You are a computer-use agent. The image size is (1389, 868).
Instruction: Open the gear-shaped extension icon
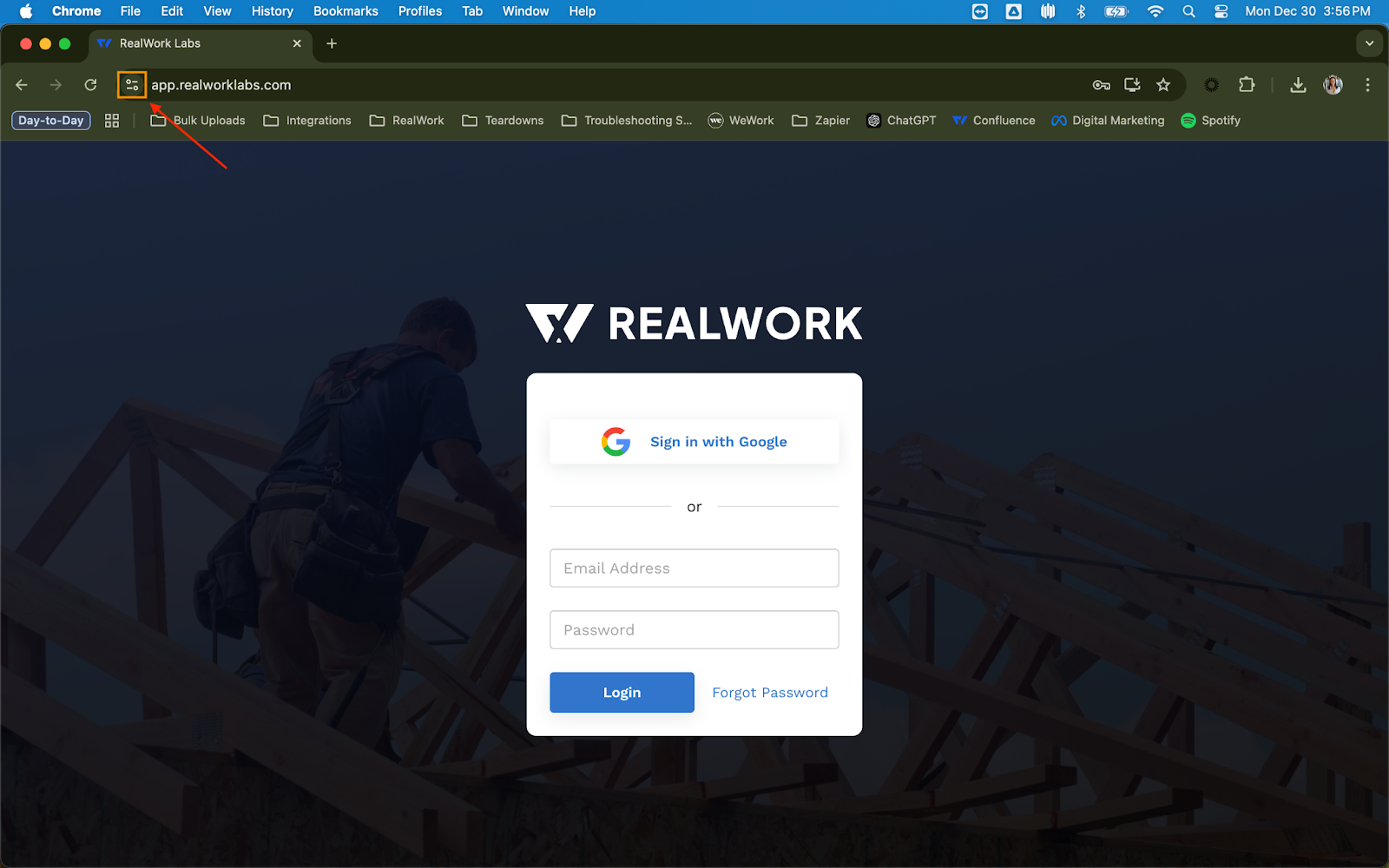click(x=1211, y=85)
